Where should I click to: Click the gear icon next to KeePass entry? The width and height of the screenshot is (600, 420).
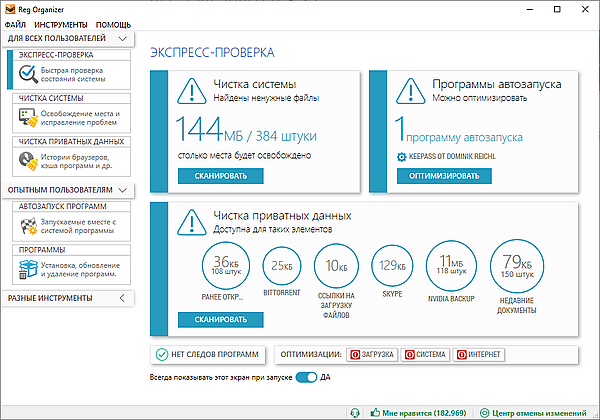tap(402, 157)
